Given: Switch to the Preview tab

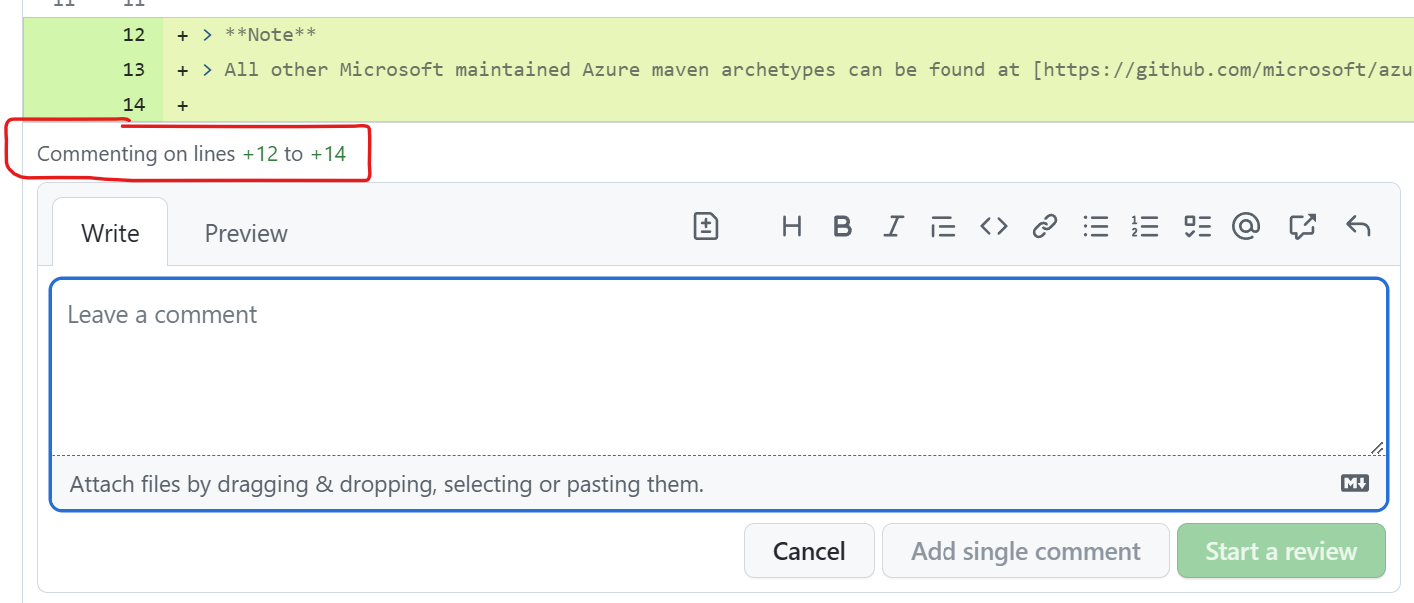Looking at the screenshot, I should pyautogui.click(x=245, y=232).
